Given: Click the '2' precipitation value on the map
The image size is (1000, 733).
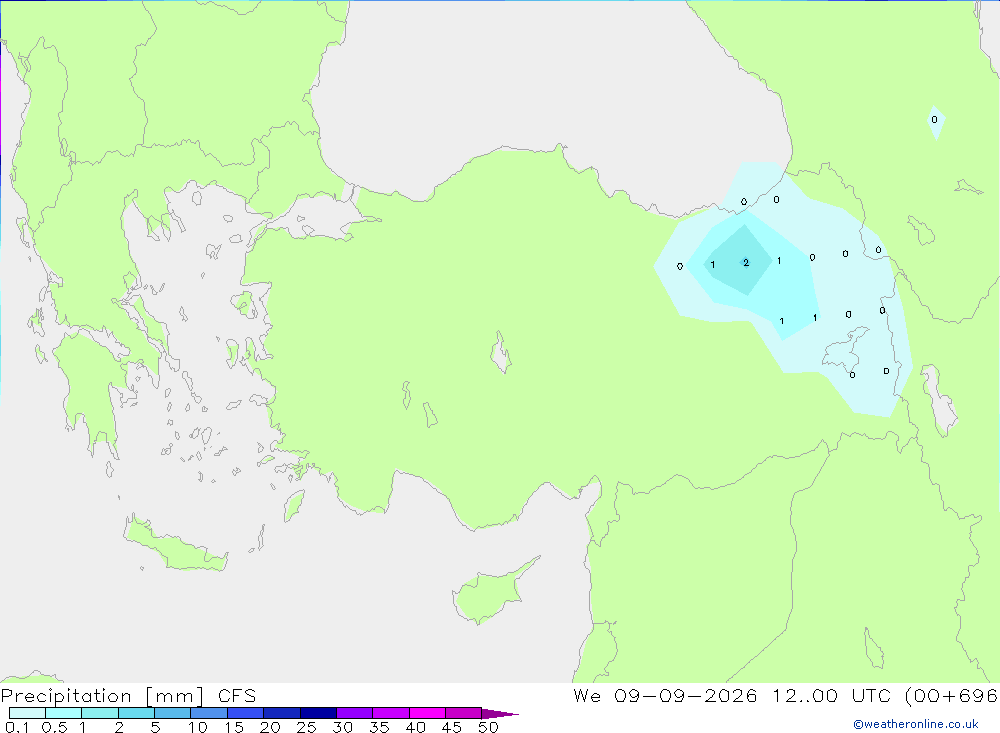Looking at the screenshot, I should click(746, 263).
